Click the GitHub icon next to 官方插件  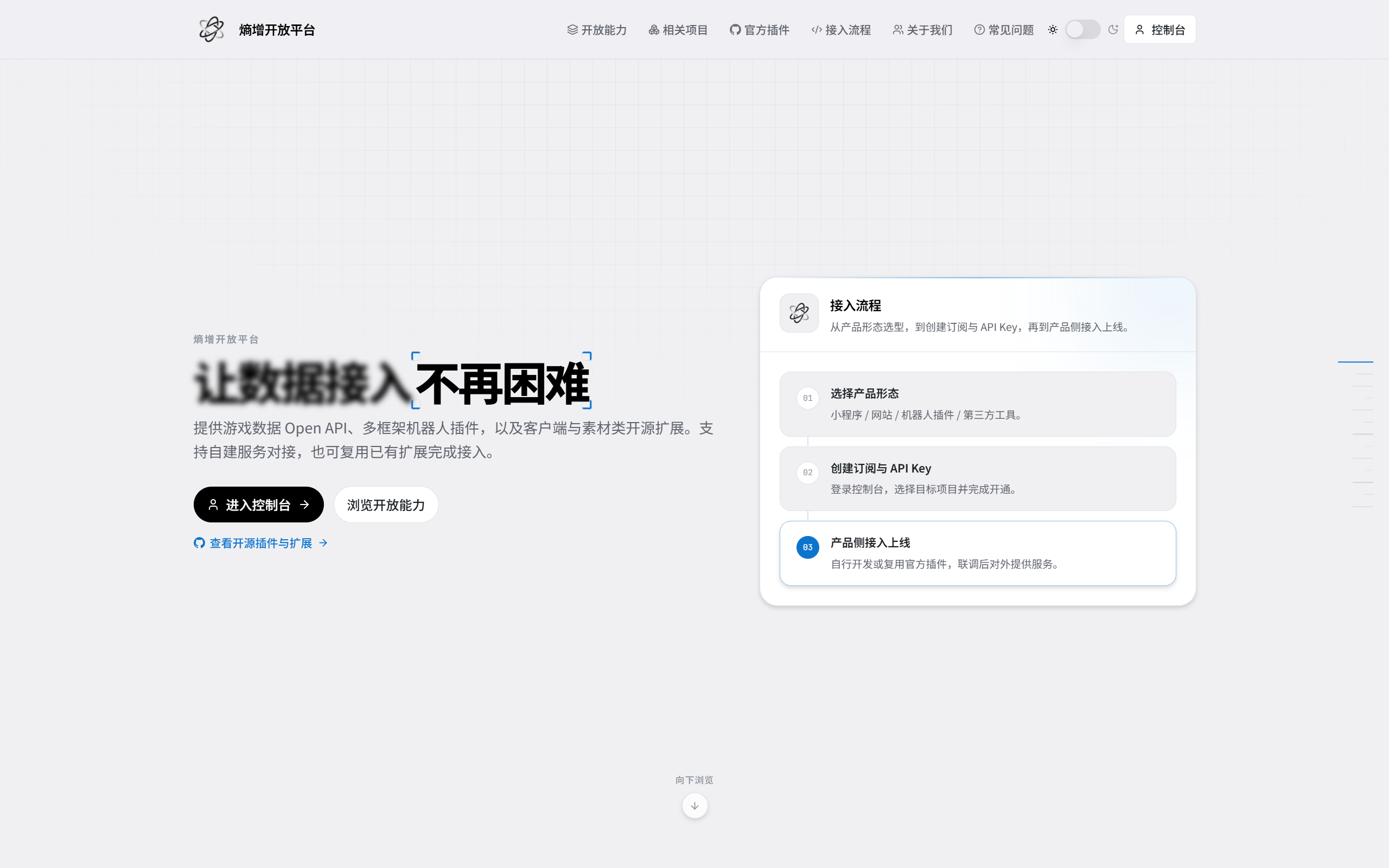pos(735,30)
